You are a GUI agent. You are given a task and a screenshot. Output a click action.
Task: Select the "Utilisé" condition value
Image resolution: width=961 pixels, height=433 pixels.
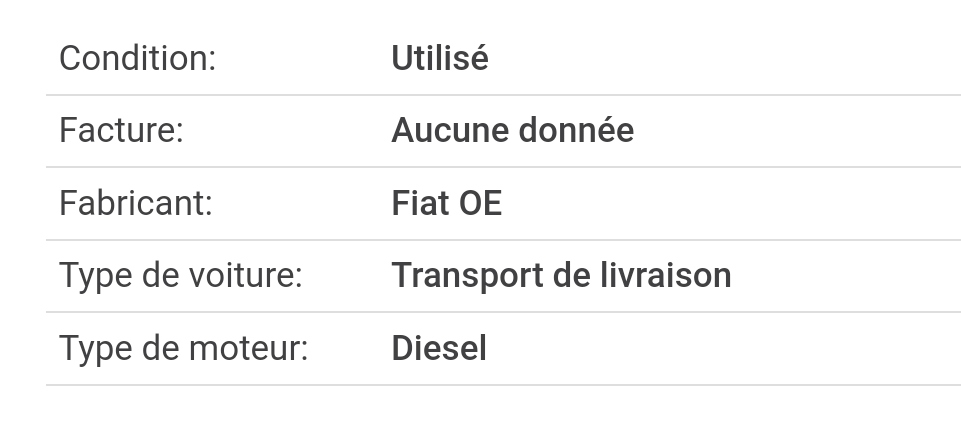[439, 58]
